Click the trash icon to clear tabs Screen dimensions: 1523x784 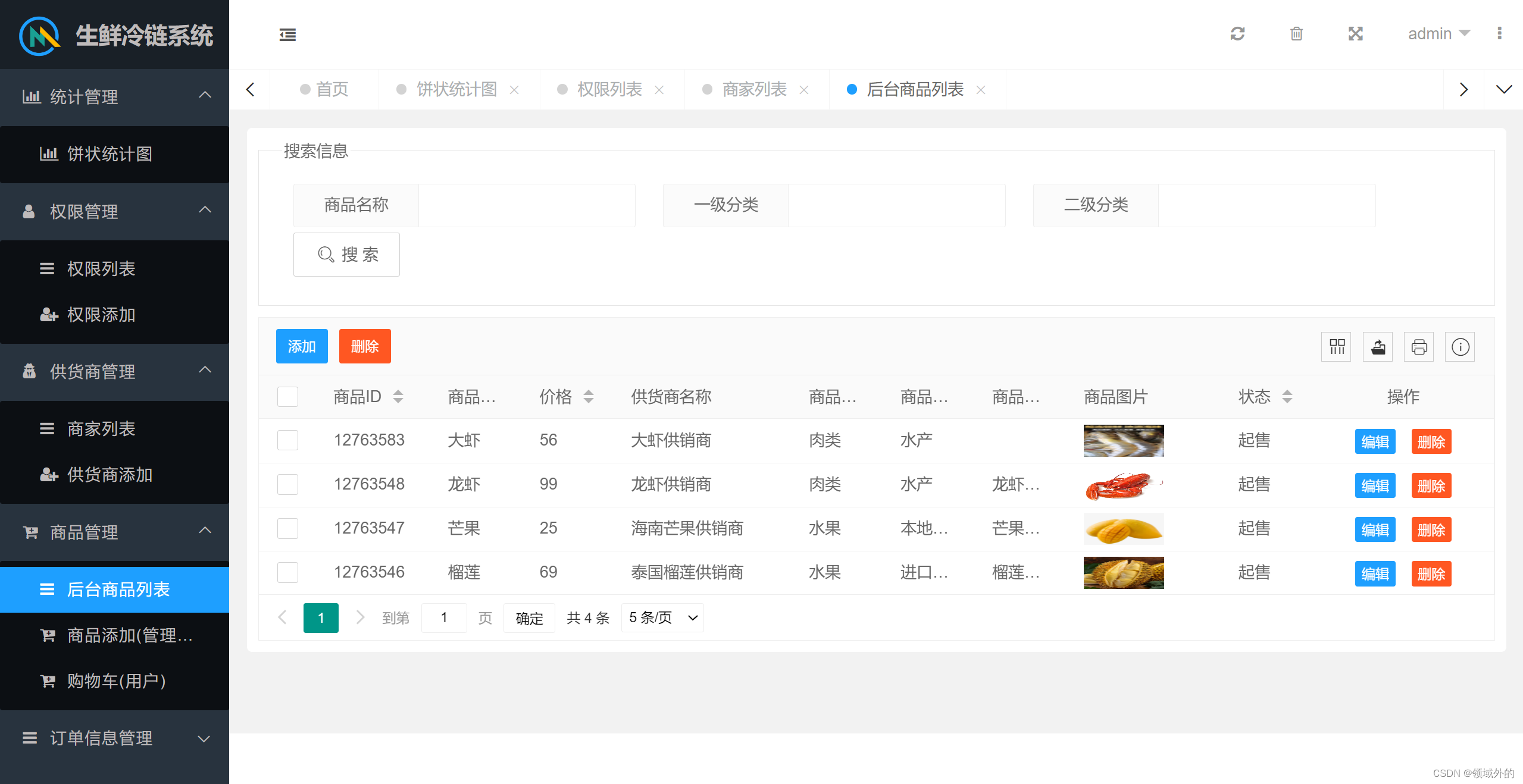(x=1296, y=34)
